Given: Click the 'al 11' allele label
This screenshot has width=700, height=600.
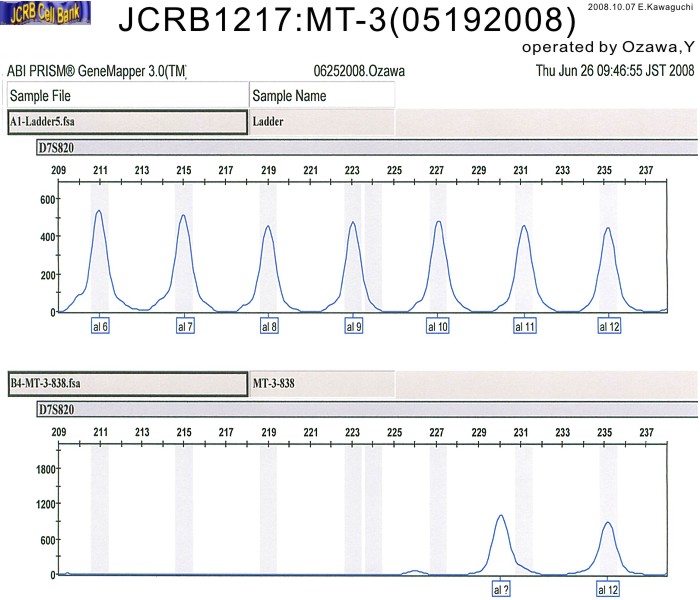Looking at the screenshot, I should (524, 326).
